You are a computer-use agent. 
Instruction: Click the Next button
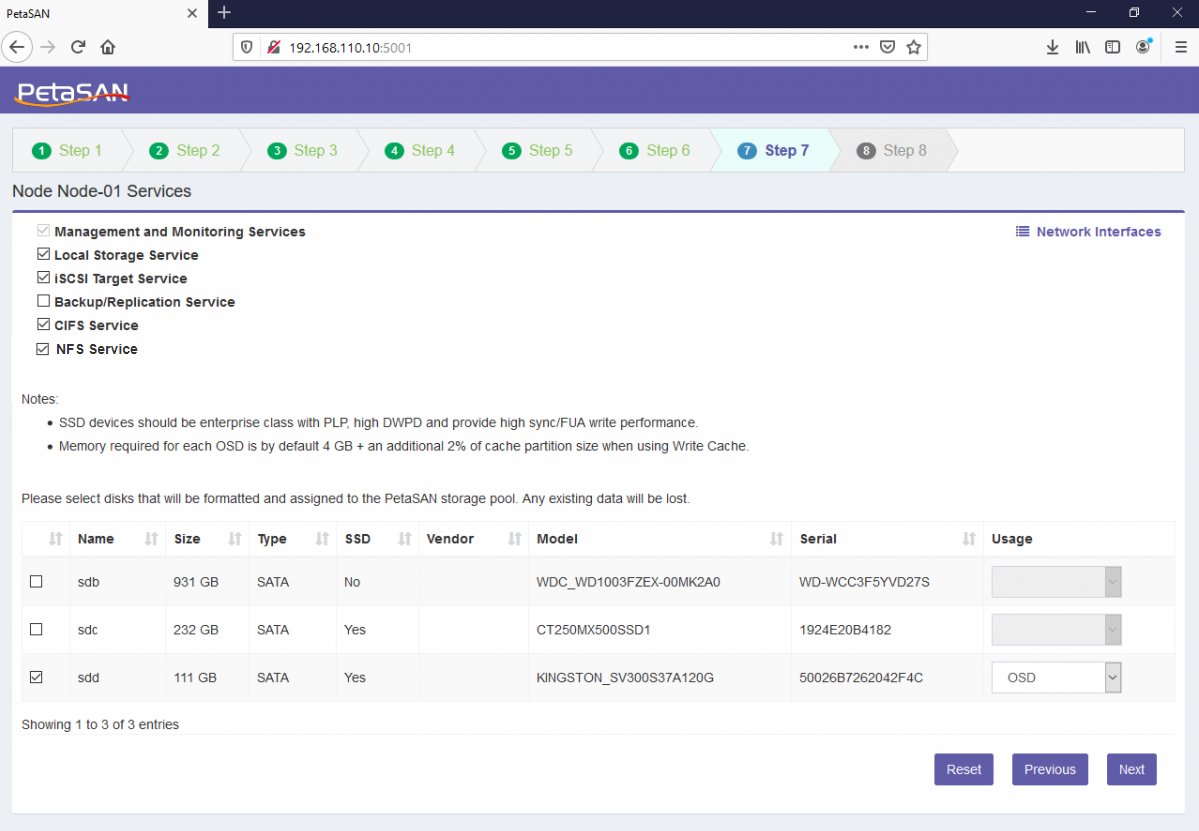[x=1132, y=769]
